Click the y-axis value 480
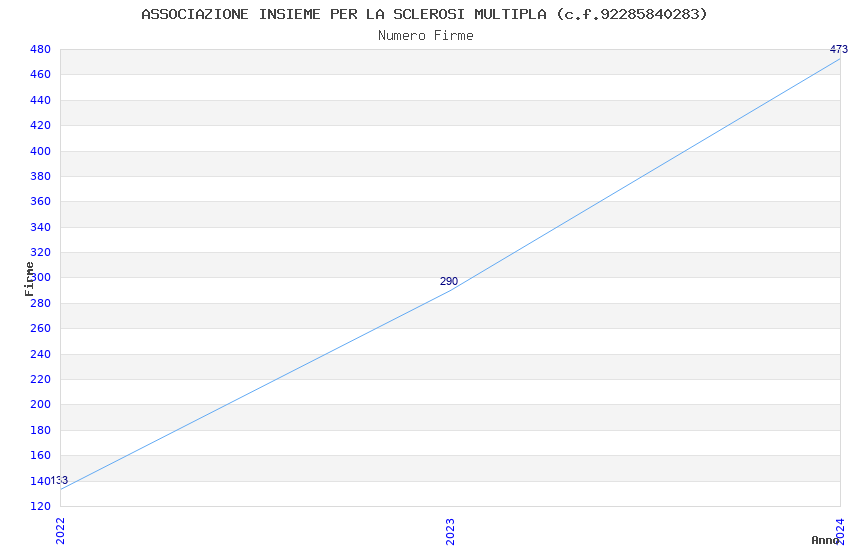This screenshot has height=550, width=850. click(x=40, y=49)
